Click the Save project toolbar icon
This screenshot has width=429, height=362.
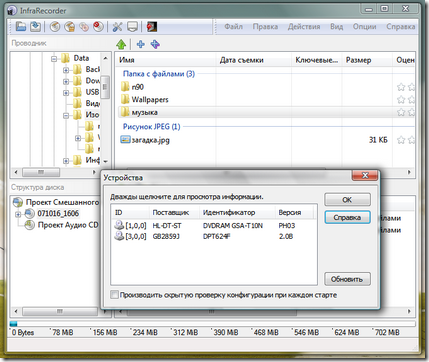[35, 27]
